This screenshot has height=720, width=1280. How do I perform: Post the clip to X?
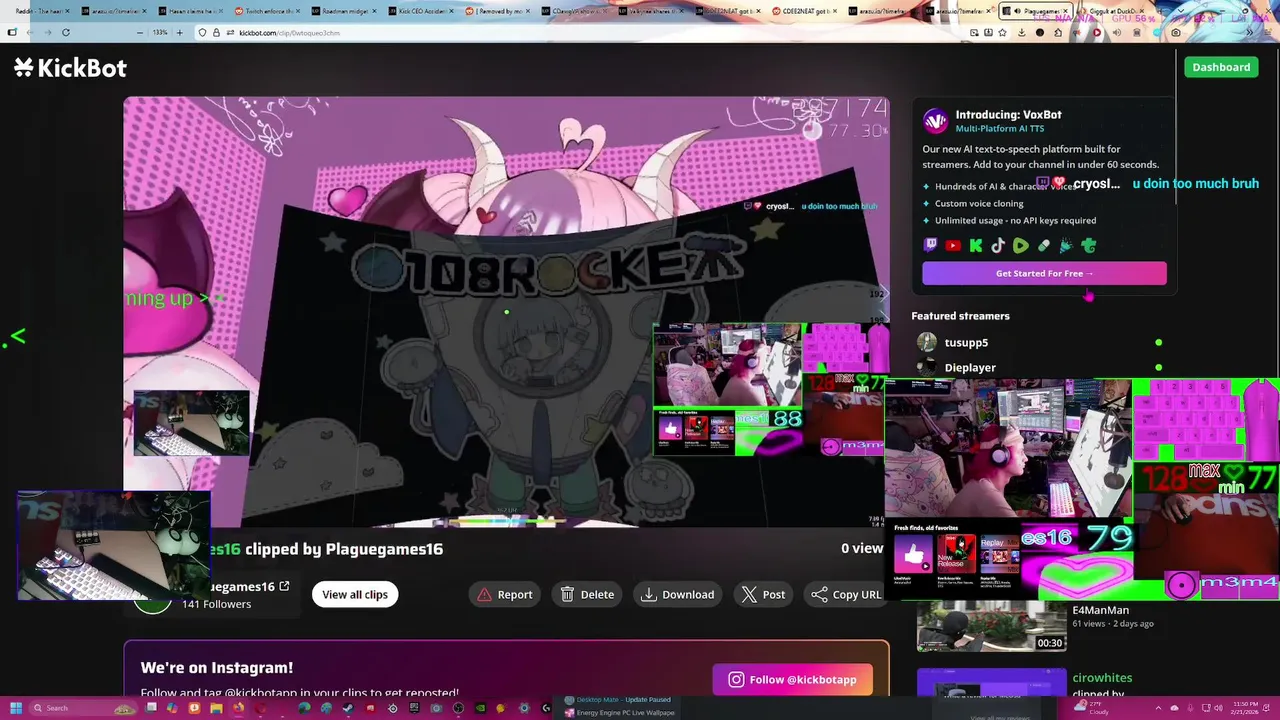tap(763, 594)
